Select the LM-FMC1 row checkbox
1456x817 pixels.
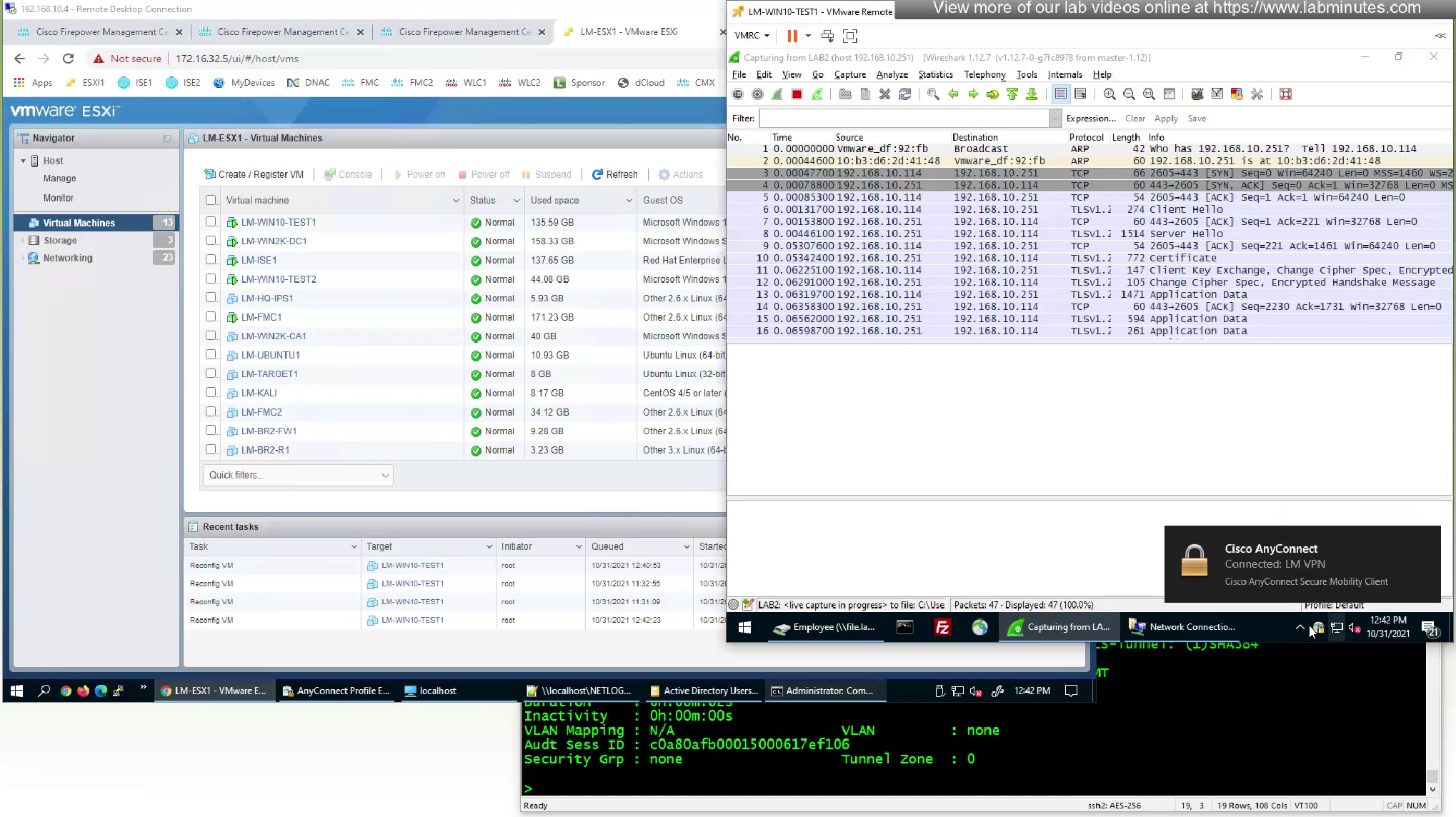pyautogui.click(x=211, y=317)
